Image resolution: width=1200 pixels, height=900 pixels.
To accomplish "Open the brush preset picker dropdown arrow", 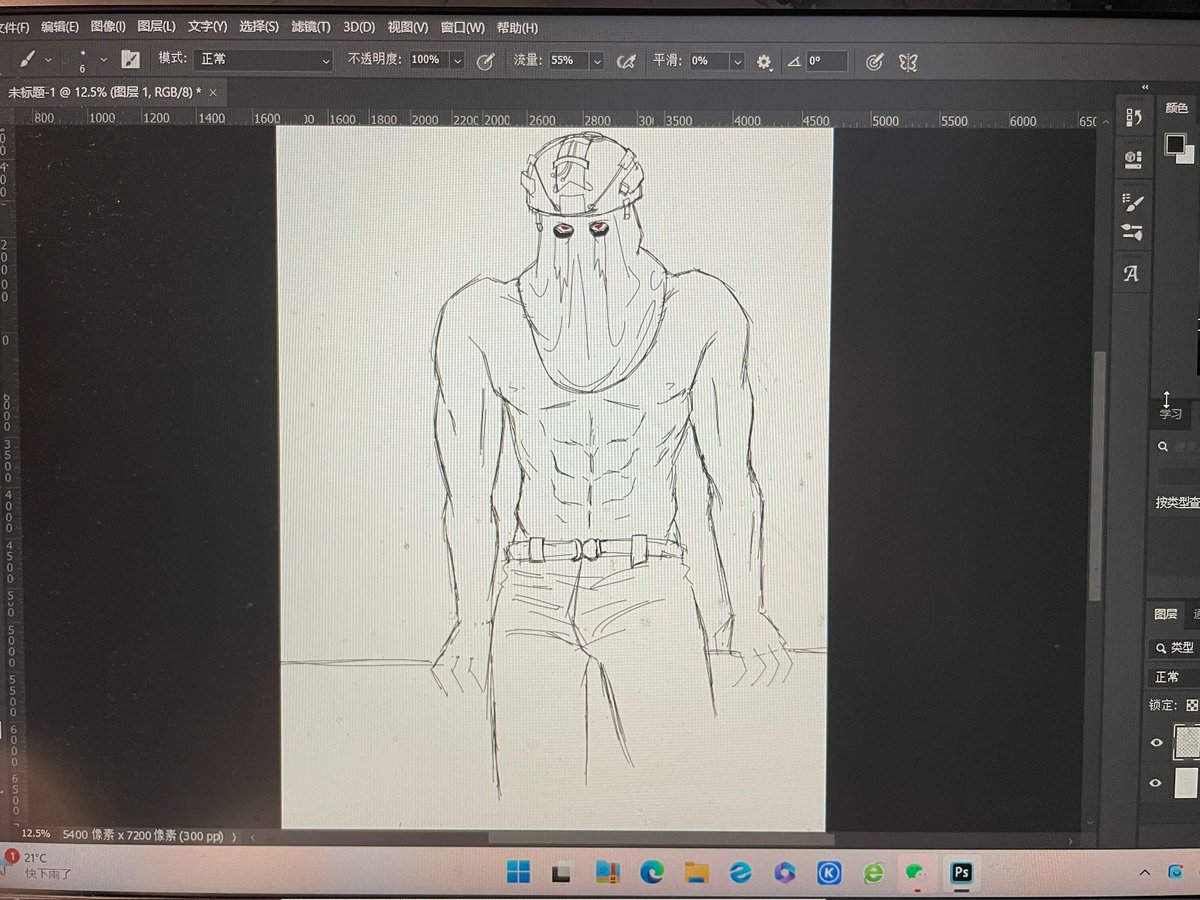I will point(103,59).
